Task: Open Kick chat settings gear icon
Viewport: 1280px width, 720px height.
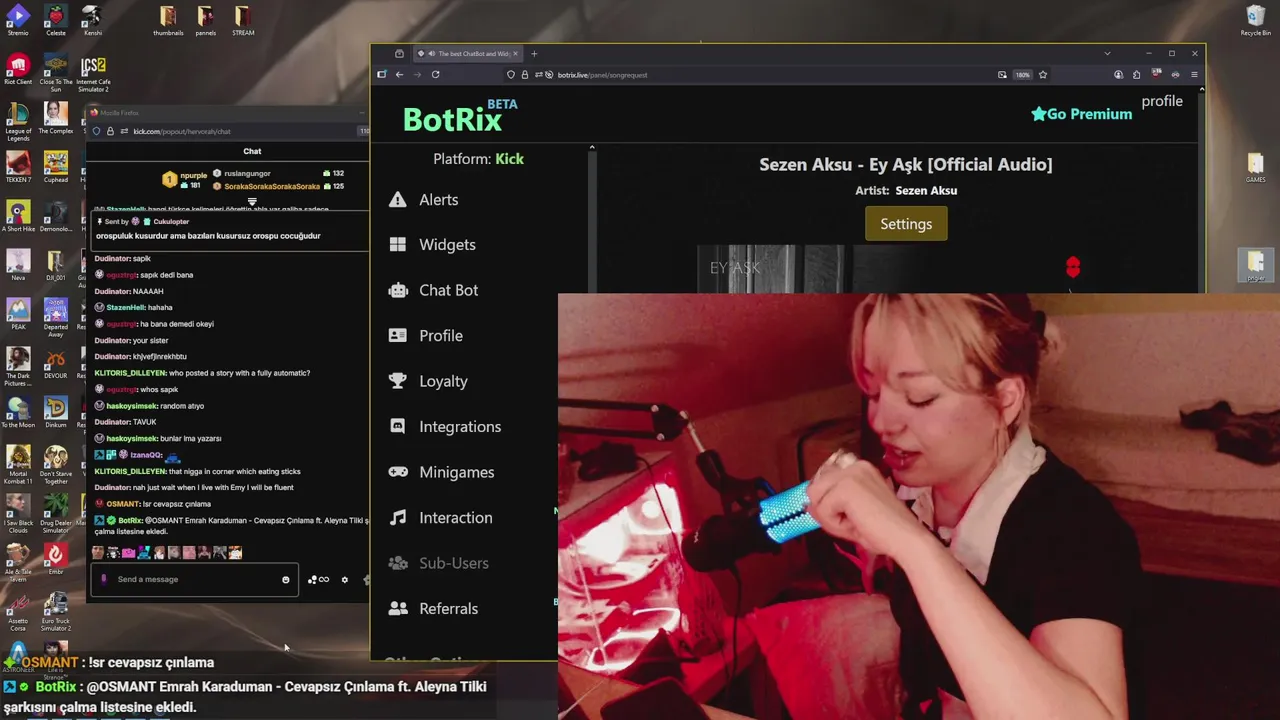Action: tap(345, 580)
